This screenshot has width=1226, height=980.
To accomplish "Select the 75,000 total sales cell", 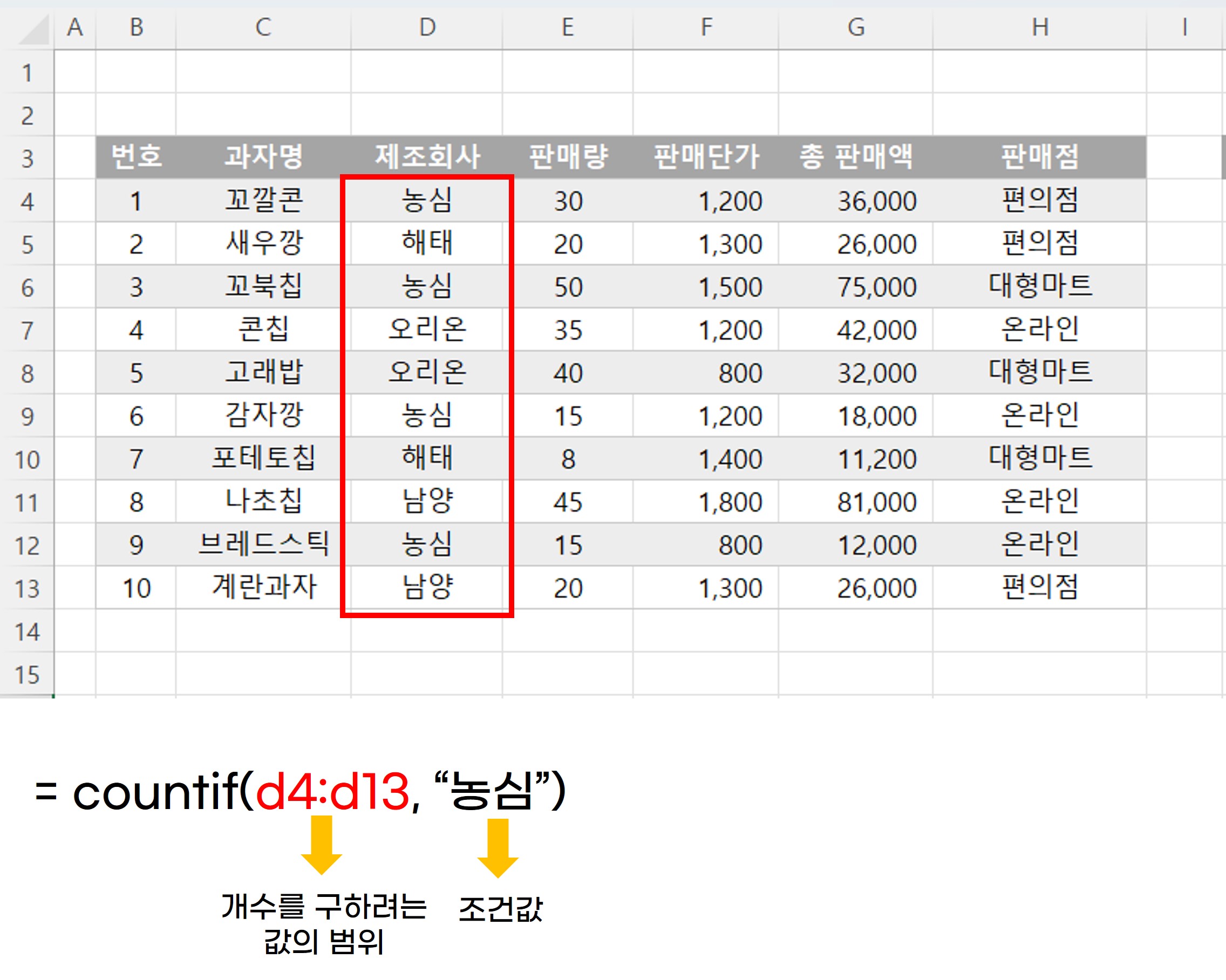I will coord(856,286).
